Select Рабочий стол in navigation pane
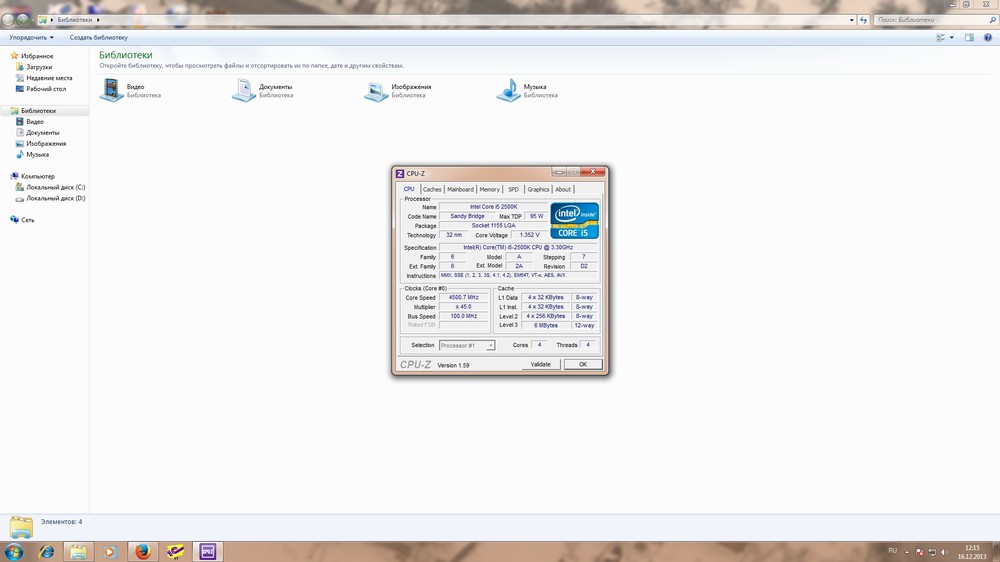The height and width of the screenshot is (562, 1000). tap(45, 89)
